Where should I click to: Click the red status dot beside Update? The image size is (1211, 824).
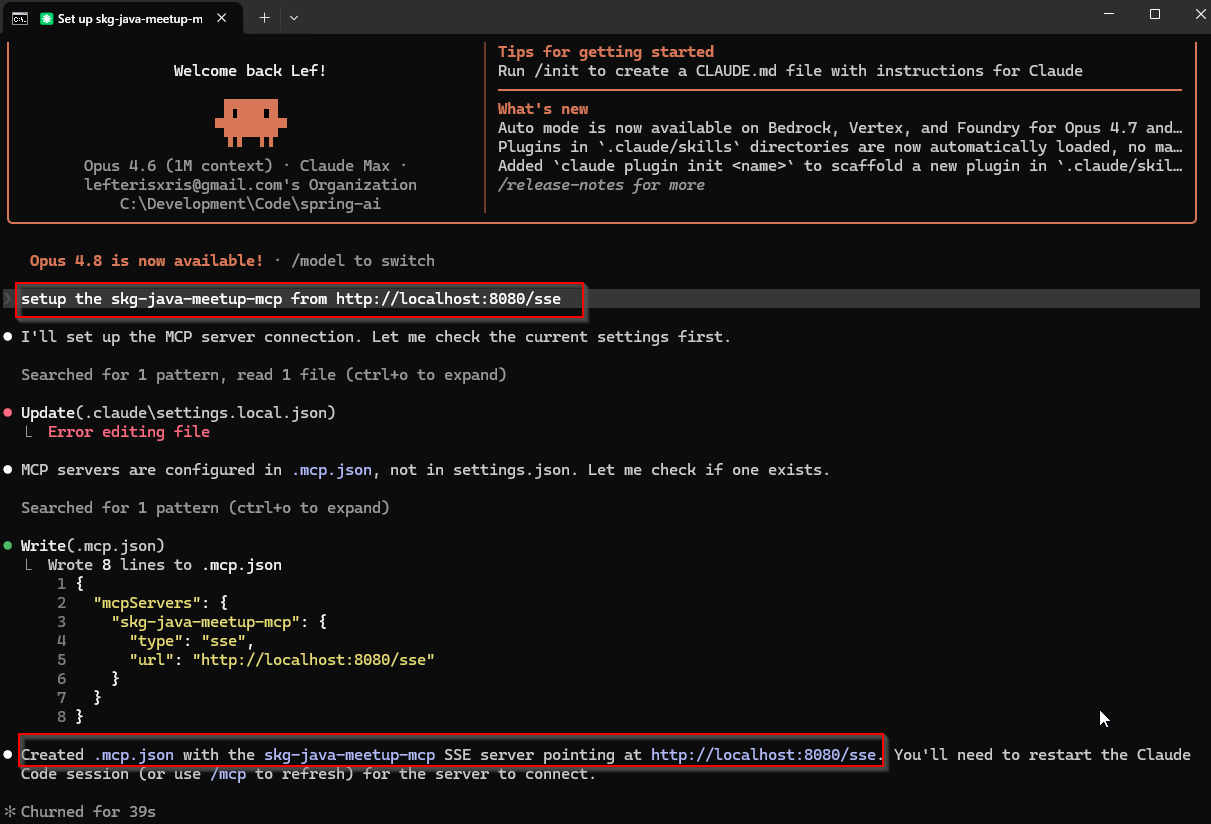8,413
